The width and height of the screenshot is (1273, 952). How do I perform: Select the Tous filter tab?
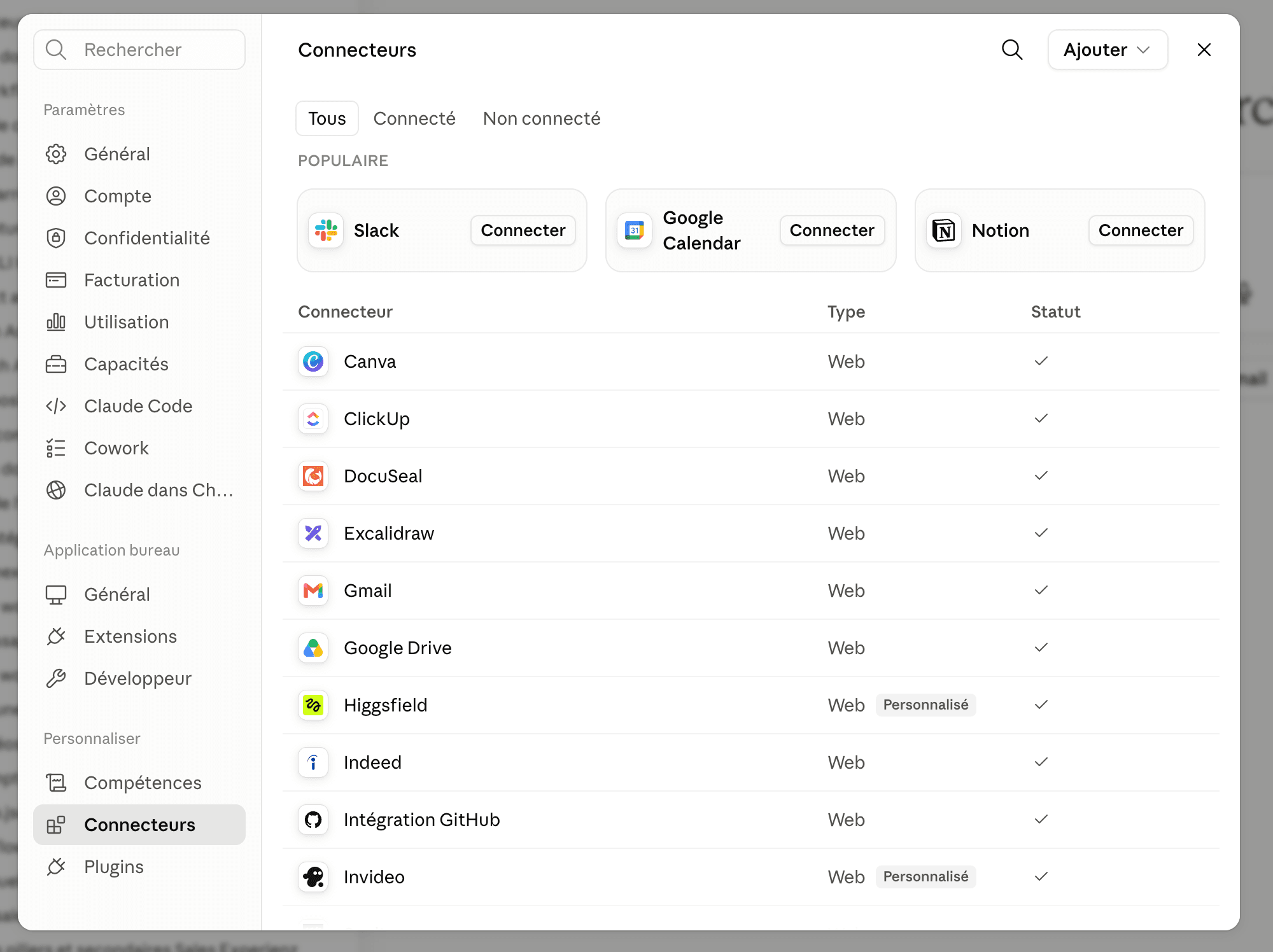[327, 118]
